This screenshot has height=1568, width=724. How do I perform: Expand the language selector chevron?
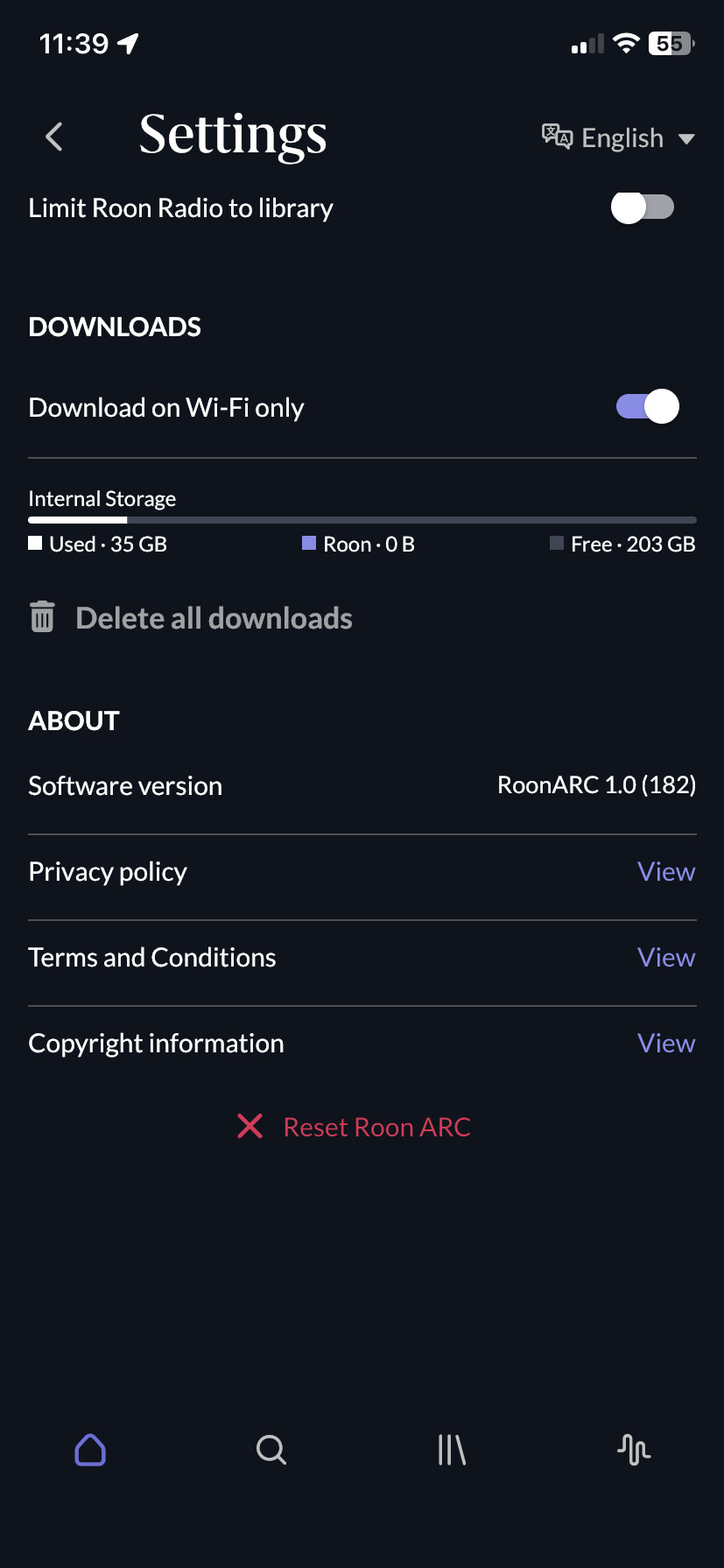[x=689, y=137]
